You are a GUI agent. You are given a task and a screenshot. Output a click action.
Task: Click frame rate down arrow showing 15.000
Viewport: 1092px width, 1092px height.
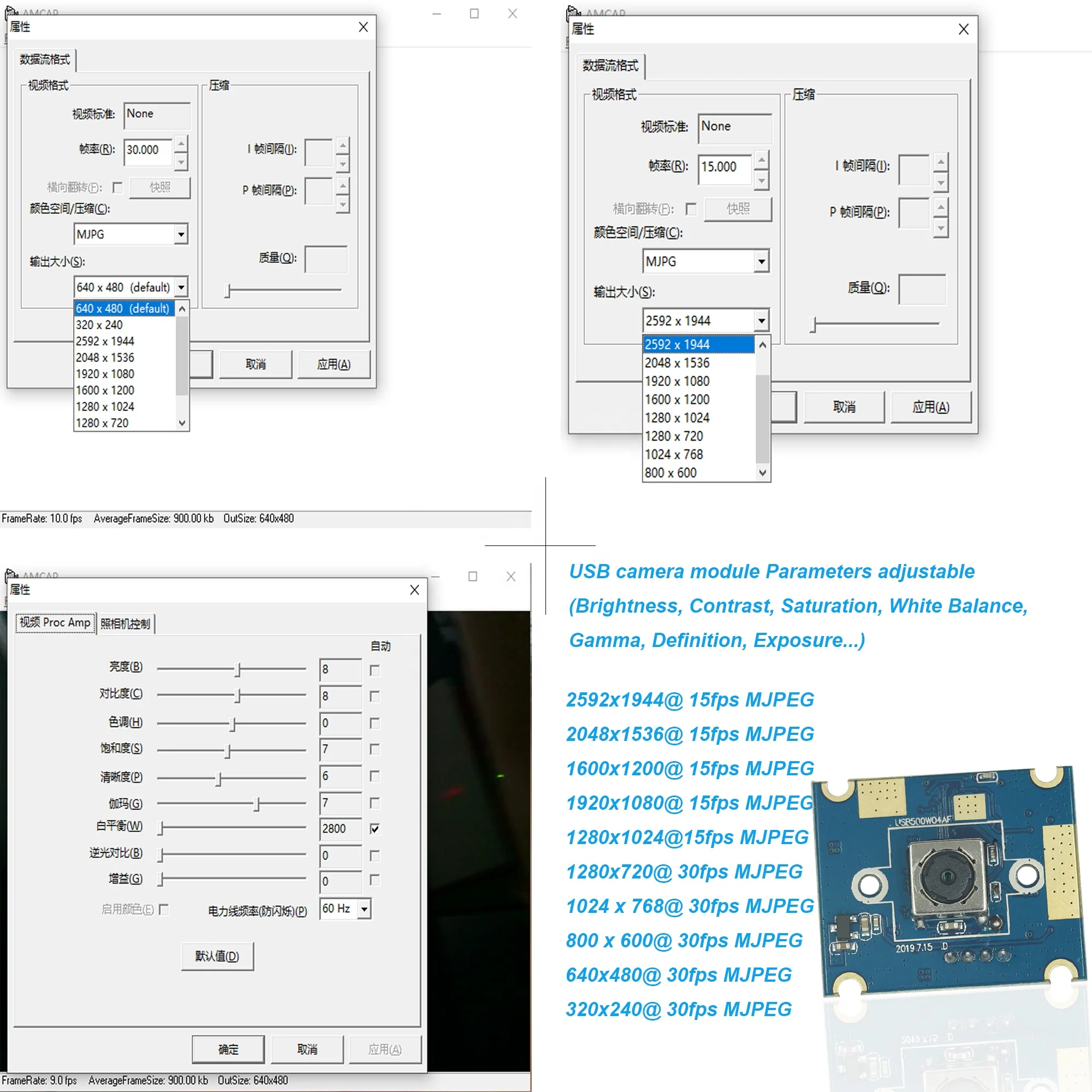pos(761,181)
